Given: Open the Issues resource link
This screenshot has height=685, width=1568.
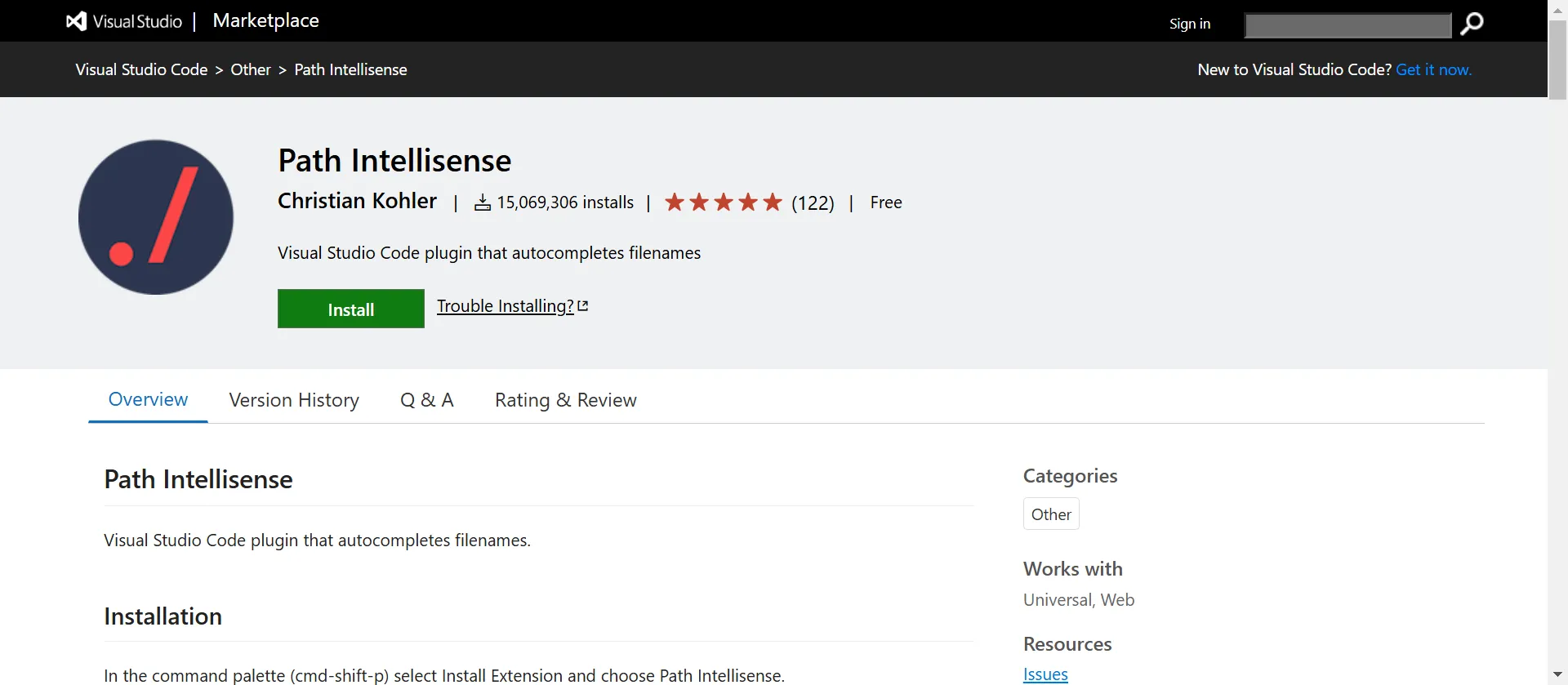Looking at the screenshot, I should tap(1045, 674).
